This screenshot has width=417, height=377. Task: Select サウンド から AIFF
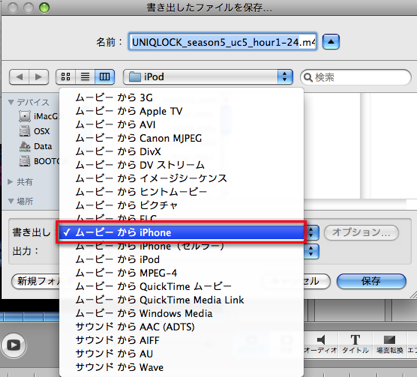(181, 340)
